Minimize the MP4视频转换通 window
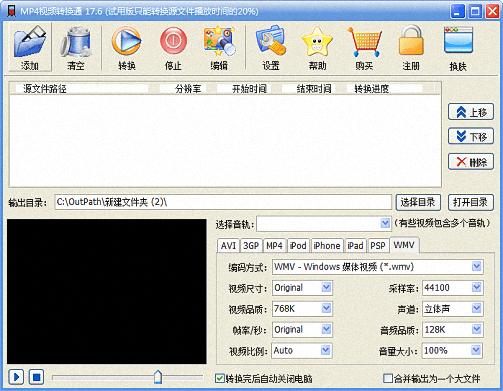The width and height of the screenshot is (503, 391). tap(457, 12)
